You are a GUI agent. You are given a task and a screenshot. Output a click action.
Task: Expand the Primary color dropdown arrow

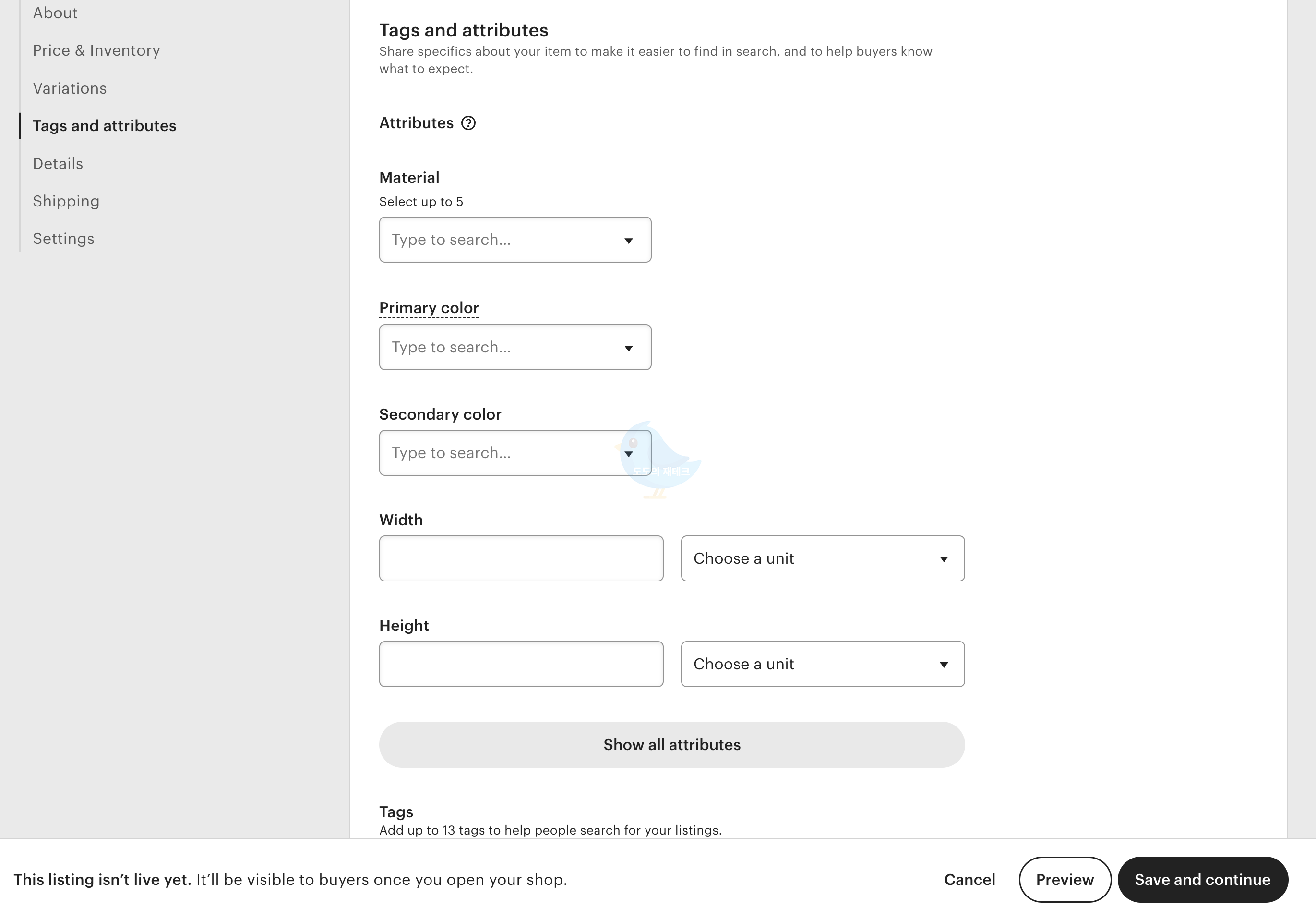(x=628, y=348)
